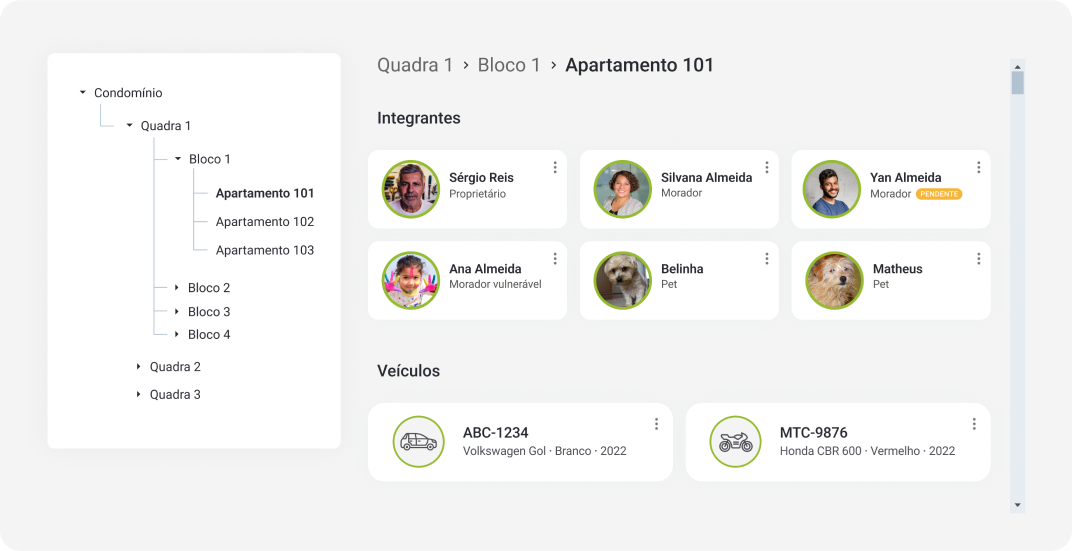Select Apartamento 102 in the tree
The width and height of the screenshot is (1072, 551).
[264, 222]
